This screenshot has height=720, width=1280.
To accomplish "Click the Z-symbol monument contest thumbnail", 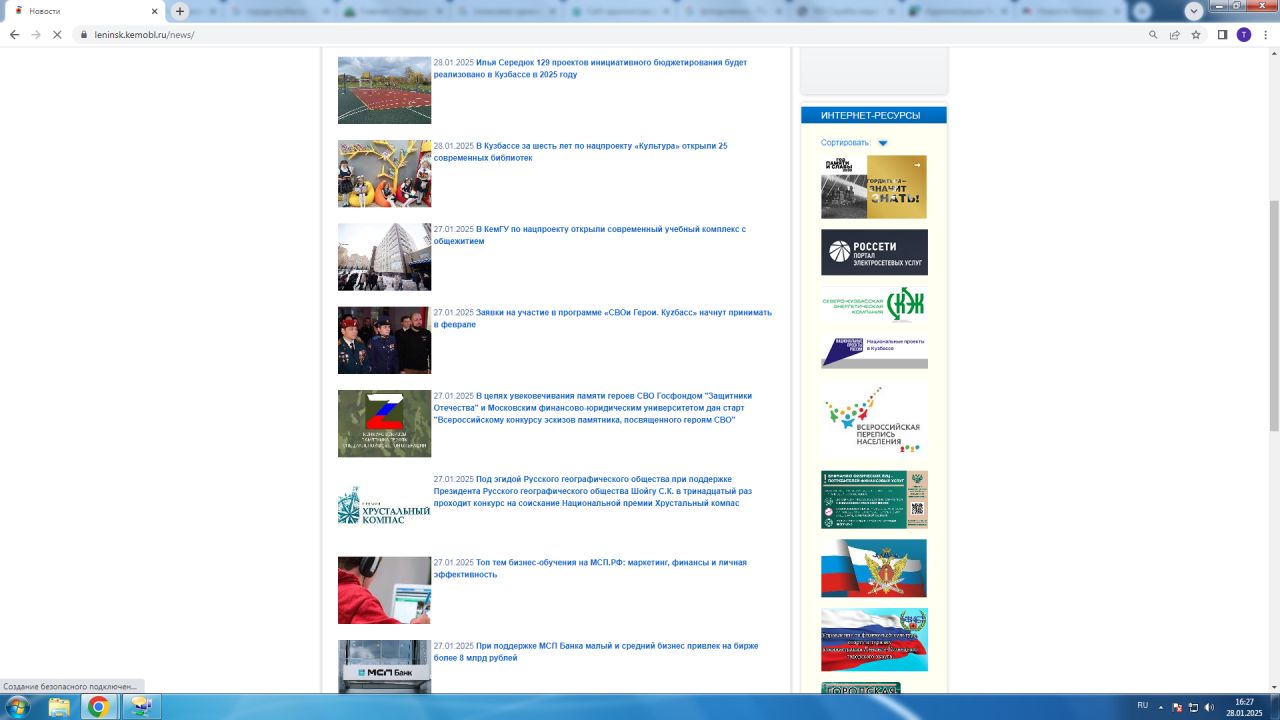I will tap(384, 423).
